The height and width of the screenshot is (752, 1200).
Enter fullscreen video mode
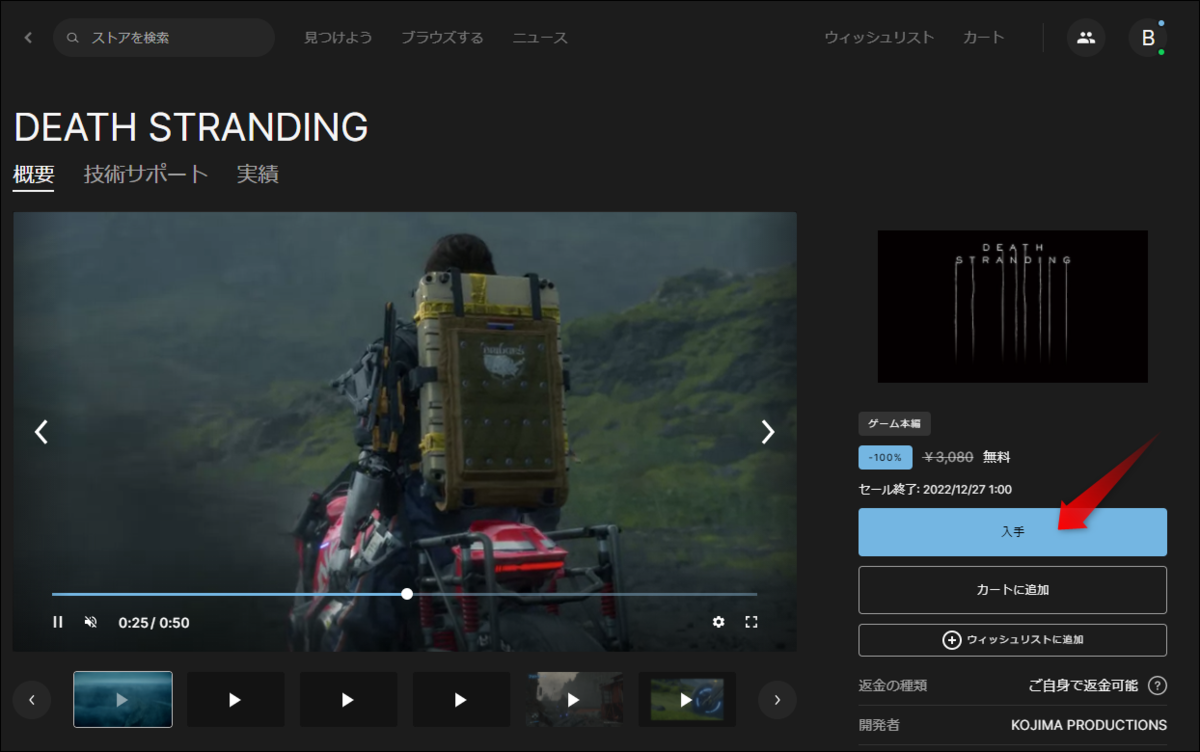pos(752,622)
